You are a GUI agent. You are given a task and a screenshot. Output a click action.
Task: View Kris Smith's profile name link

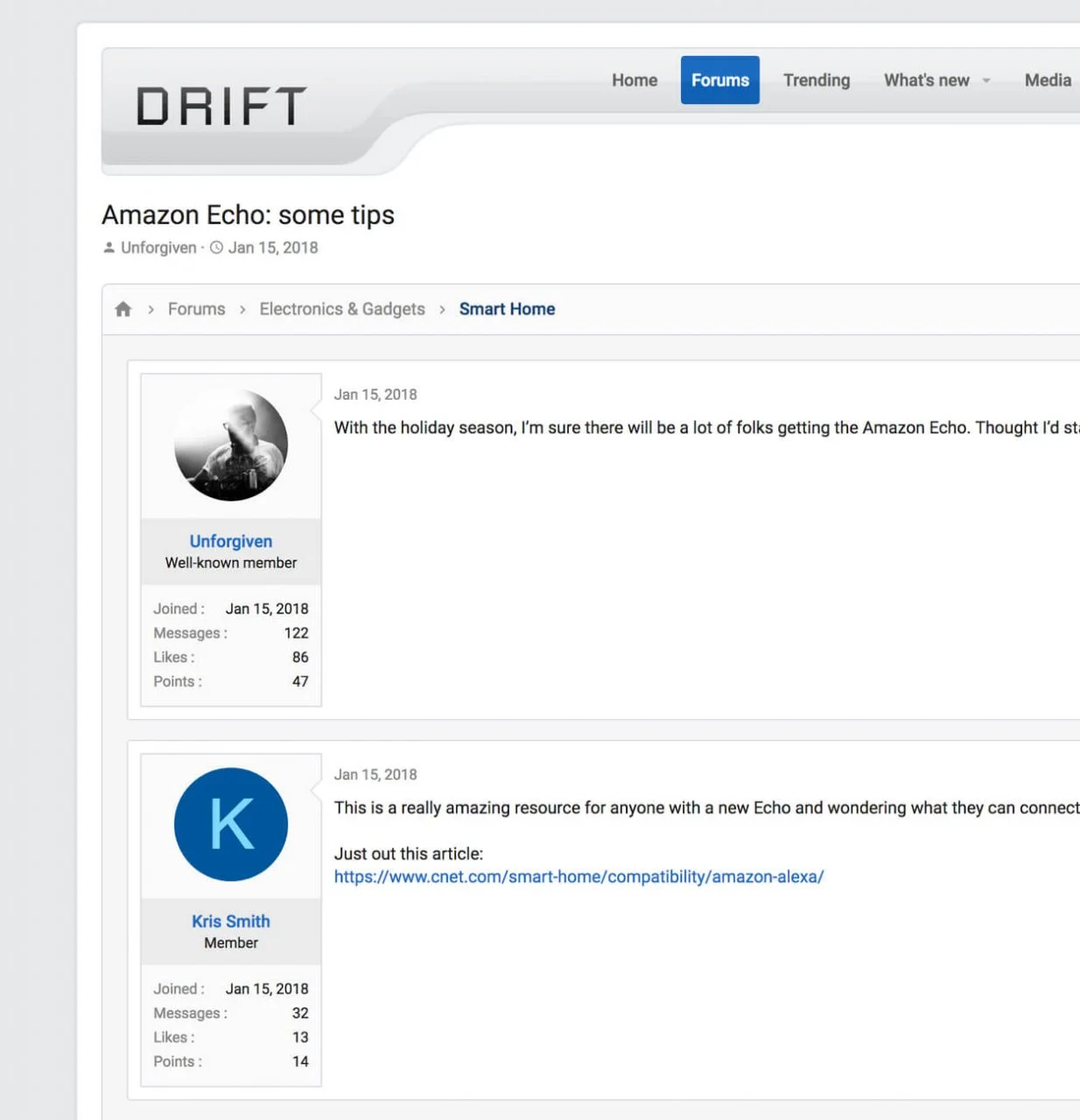[x=231, y=921]
